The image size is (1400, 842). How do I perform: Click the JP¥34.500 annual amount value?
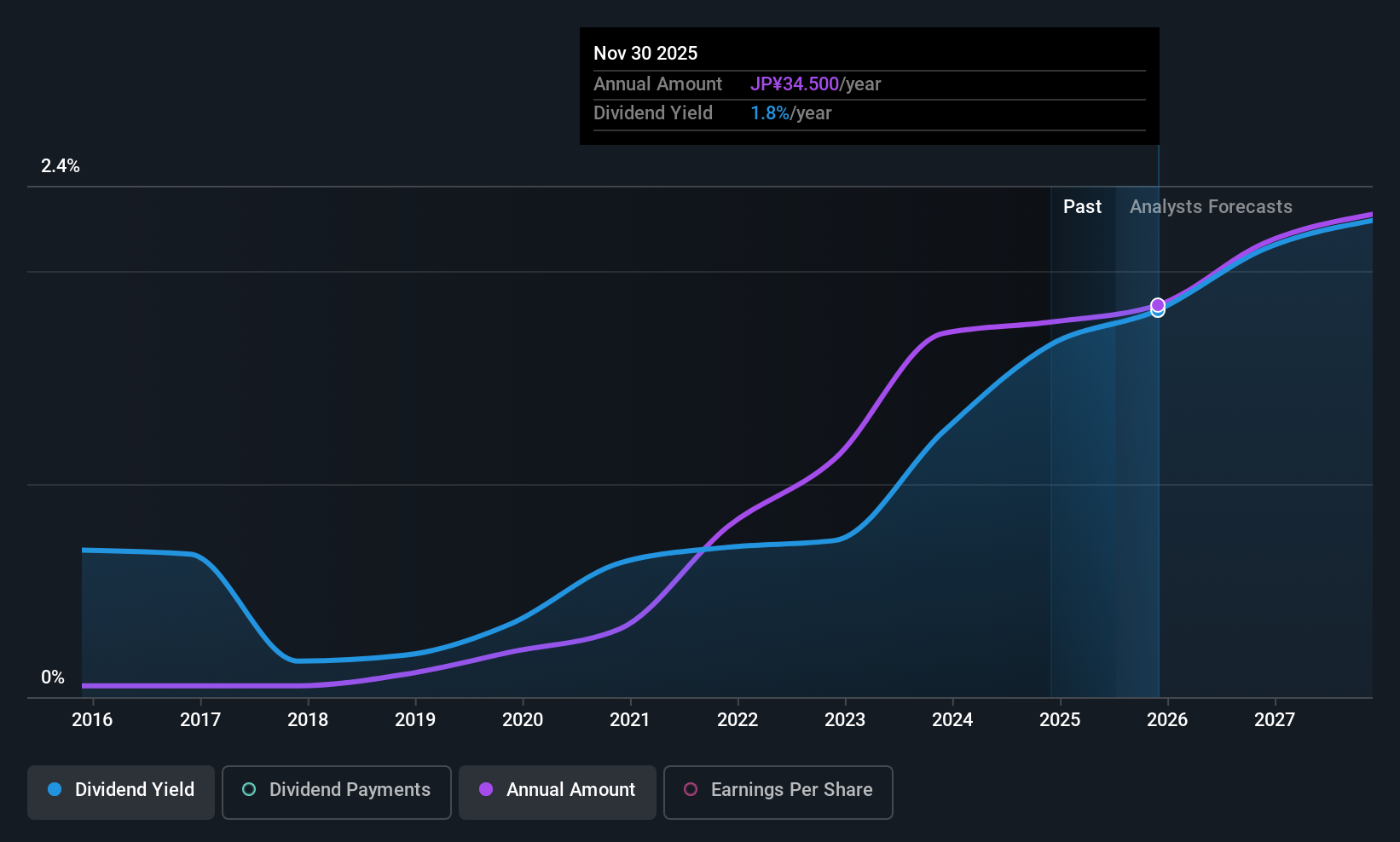795,84
